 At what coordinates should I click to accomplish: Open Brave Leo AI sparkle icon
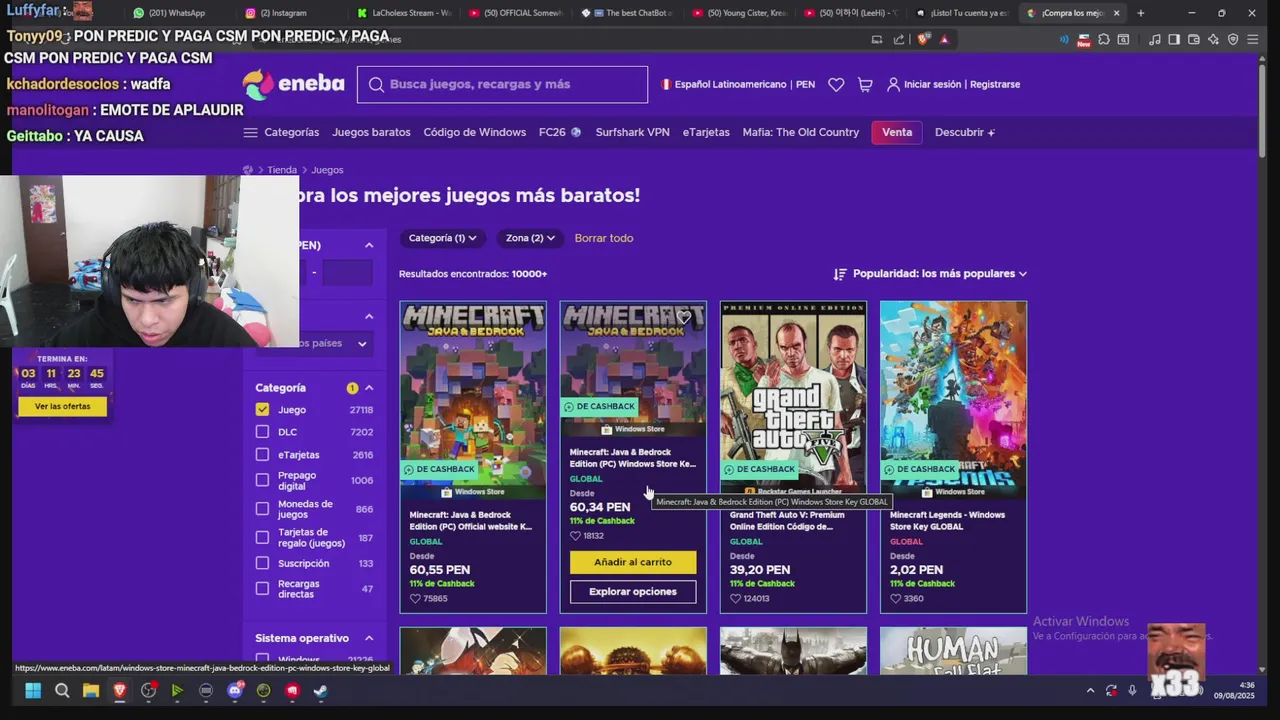coord(1213,39)
